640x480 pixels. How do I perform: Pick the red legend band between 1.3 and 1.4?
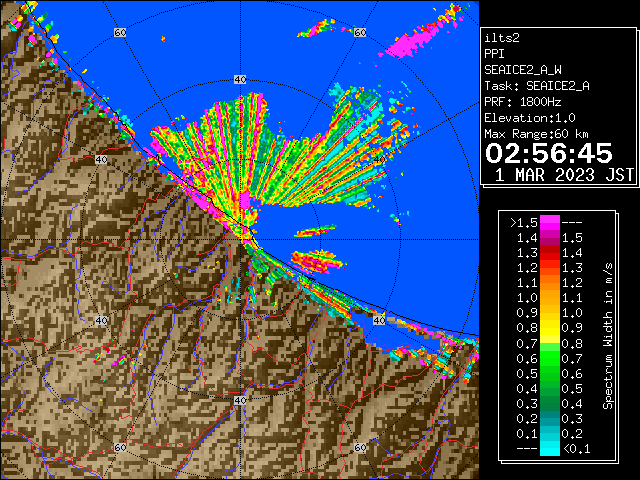(550, 253)
